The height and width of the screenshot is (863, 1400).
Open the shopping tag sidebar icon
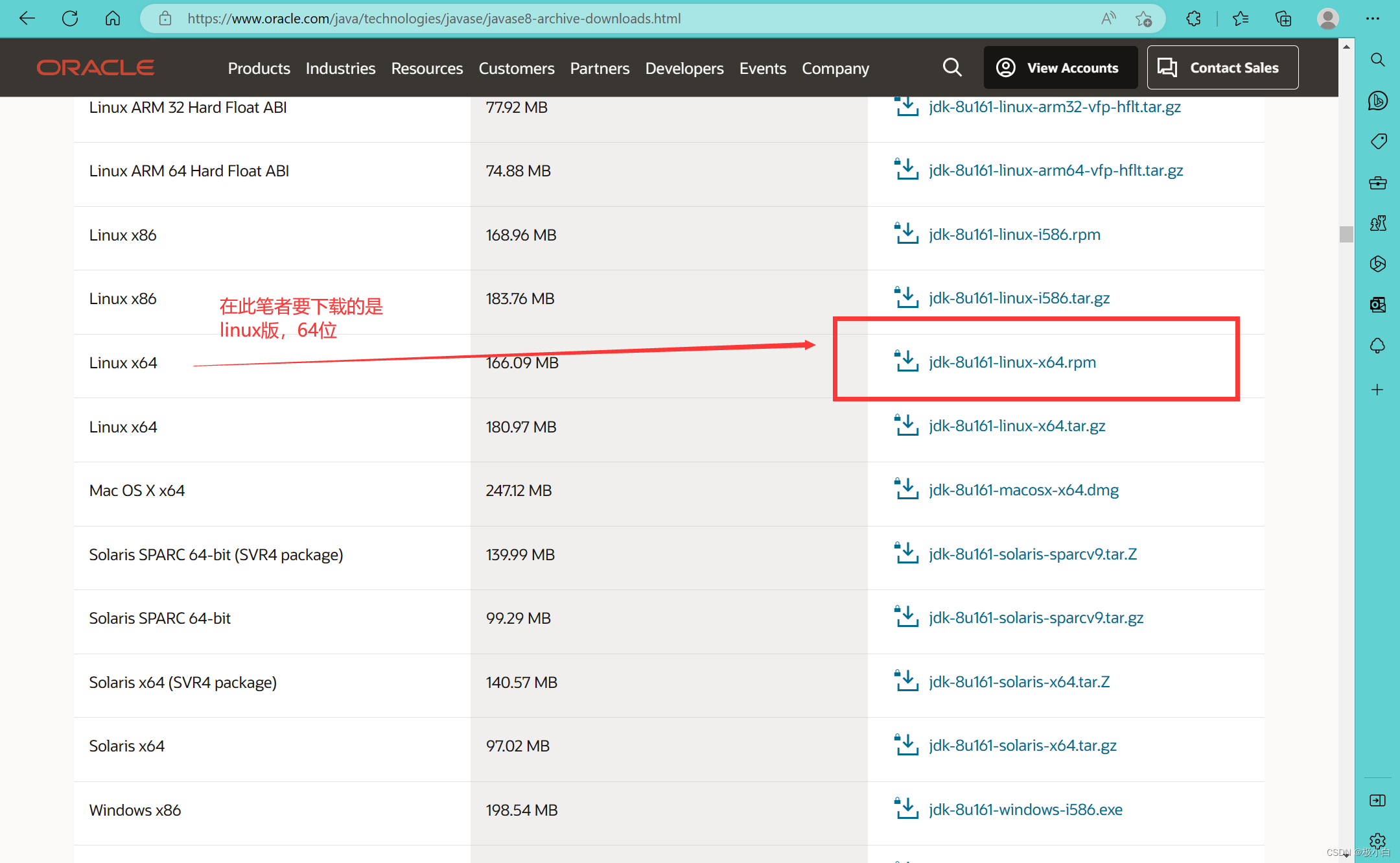click(x=1378, y=141)
